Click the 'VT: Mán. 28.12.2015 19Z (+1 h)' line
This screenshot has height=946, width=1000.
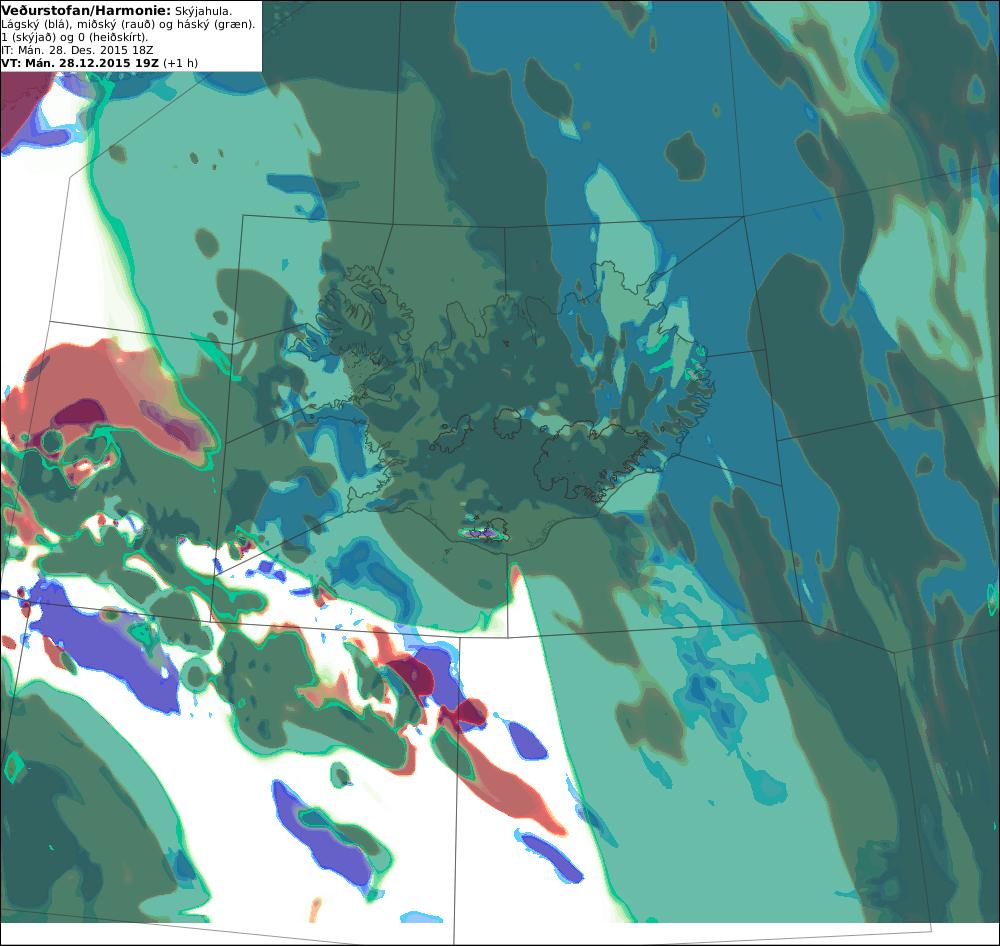99,63
